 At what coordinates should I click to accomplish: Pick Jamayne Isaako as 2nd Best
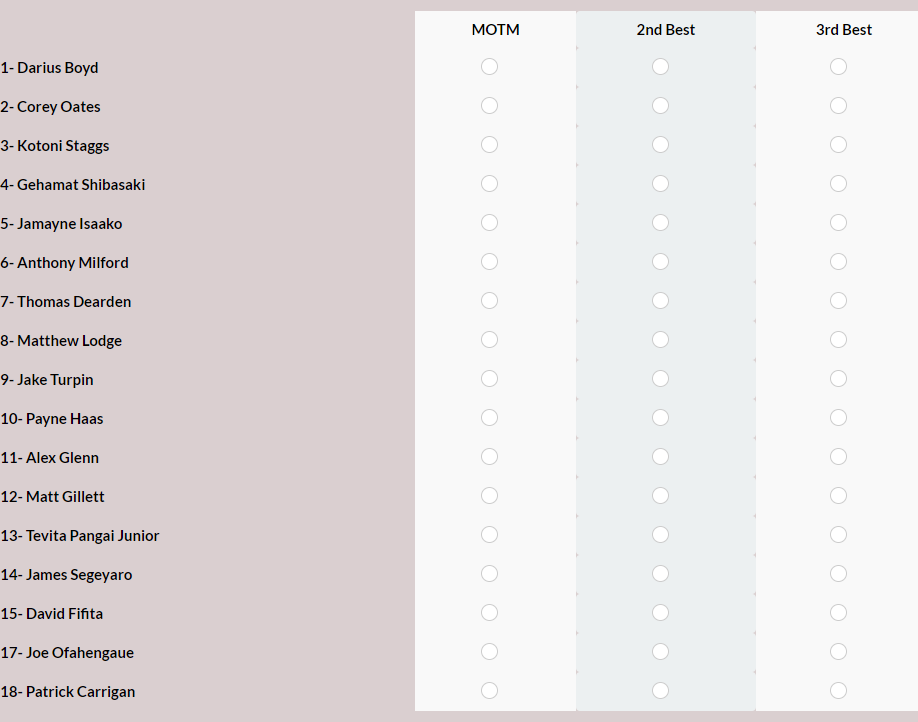click(660, 223)
